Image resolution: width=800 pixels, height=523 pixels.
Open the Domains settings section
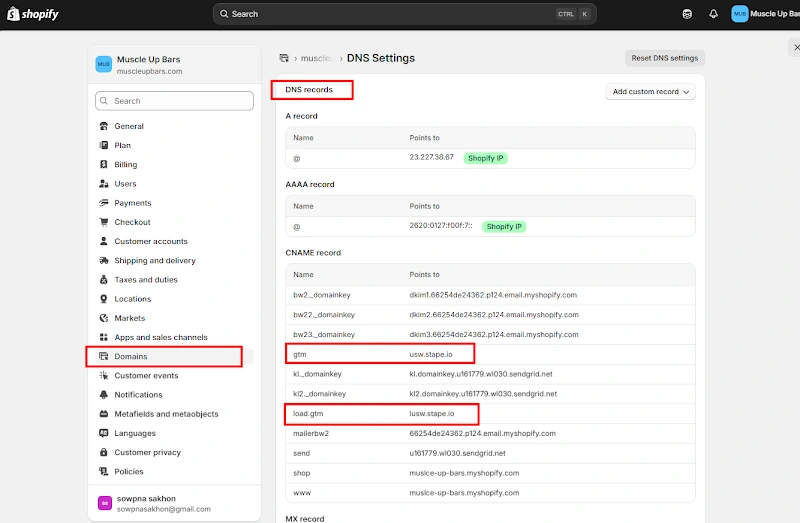click(131, 356)
